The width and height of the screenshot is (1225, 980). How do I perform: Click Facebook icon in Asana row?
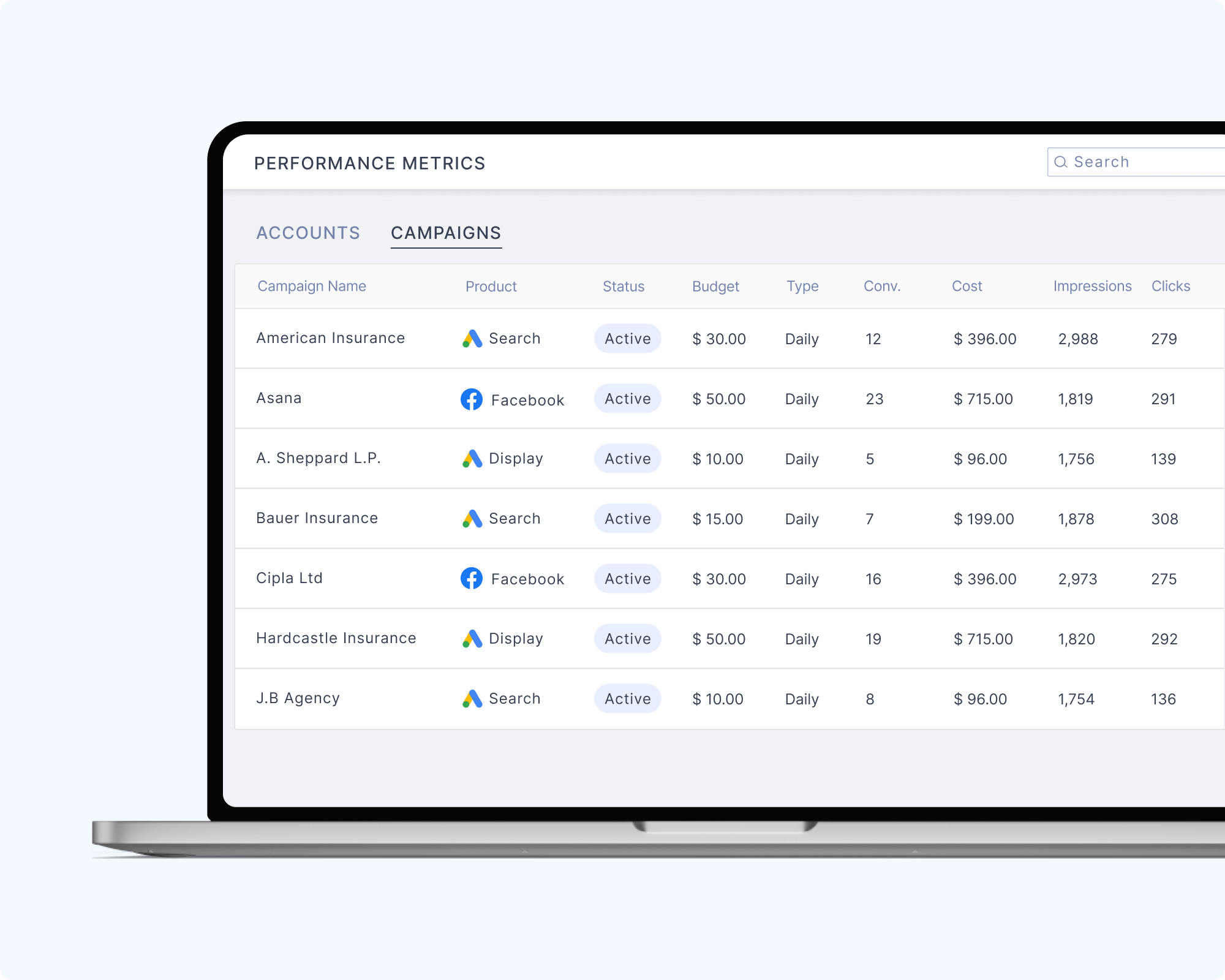coord(471,399)
